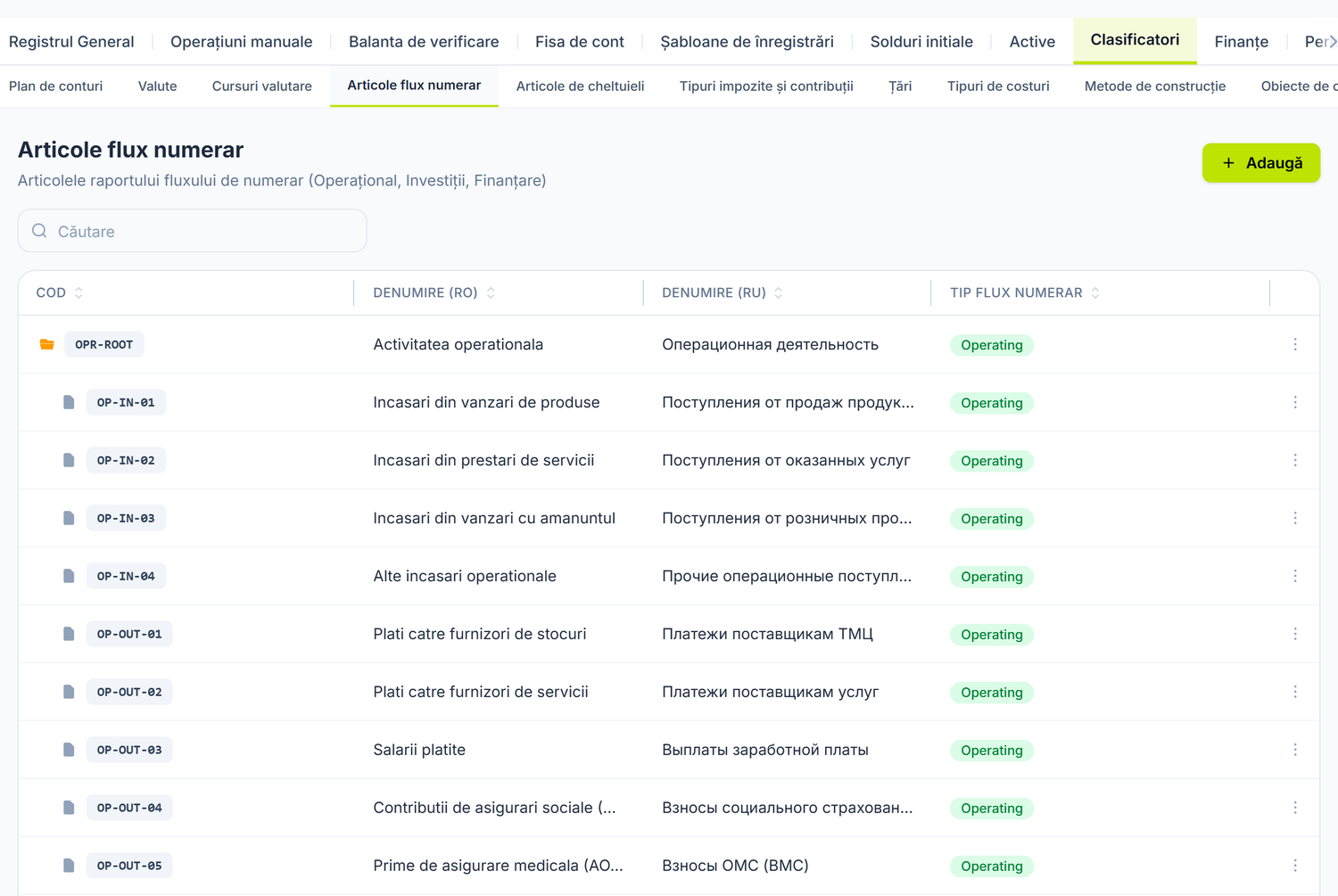Select the Plati catre furnizori de stocuri cell
Screen dimensions: 1338x896
pyautogui.click(x=480, y=634)
